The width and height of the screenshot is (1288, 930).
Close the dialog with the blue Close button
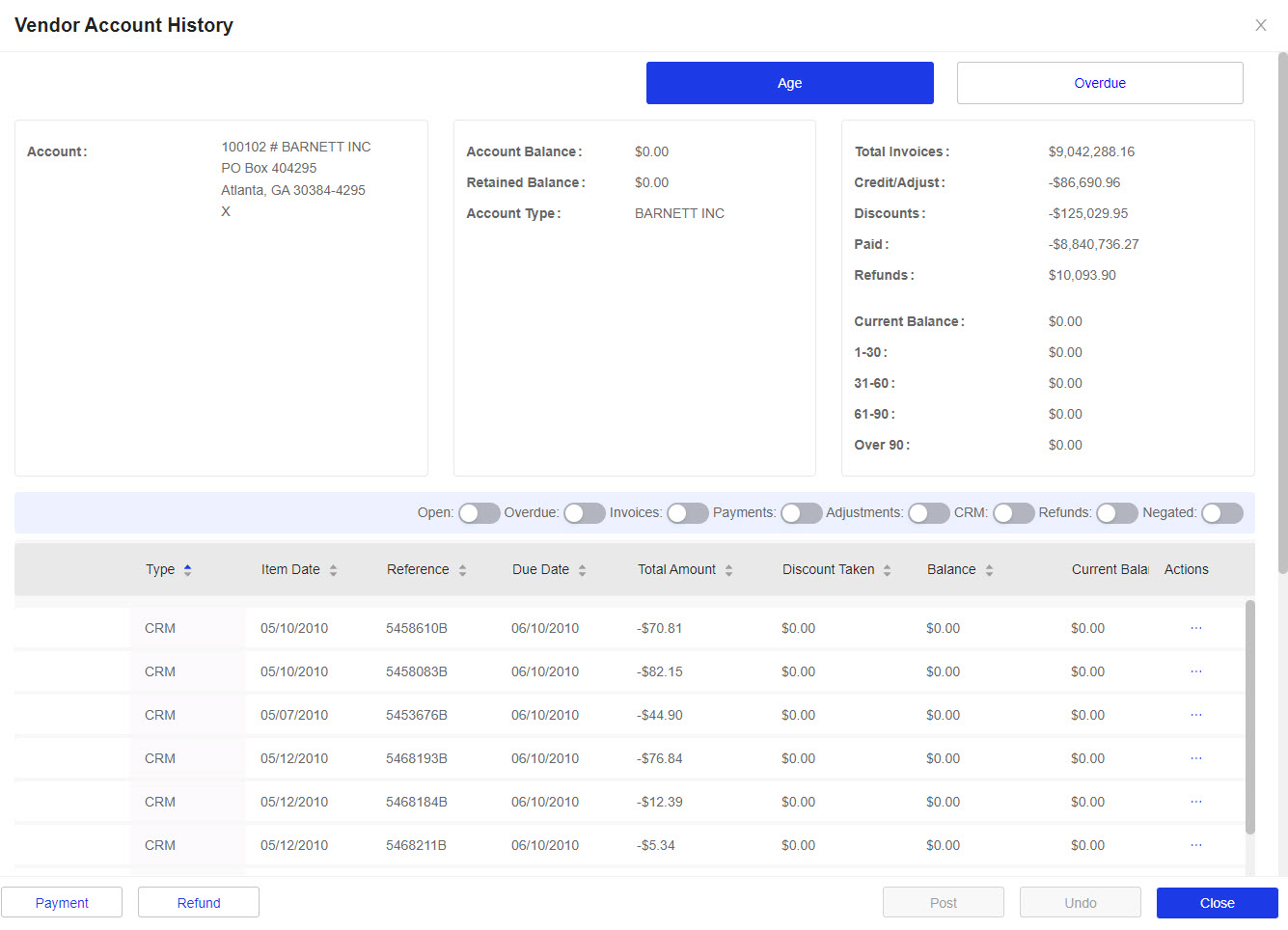(x=1217, y=903)
